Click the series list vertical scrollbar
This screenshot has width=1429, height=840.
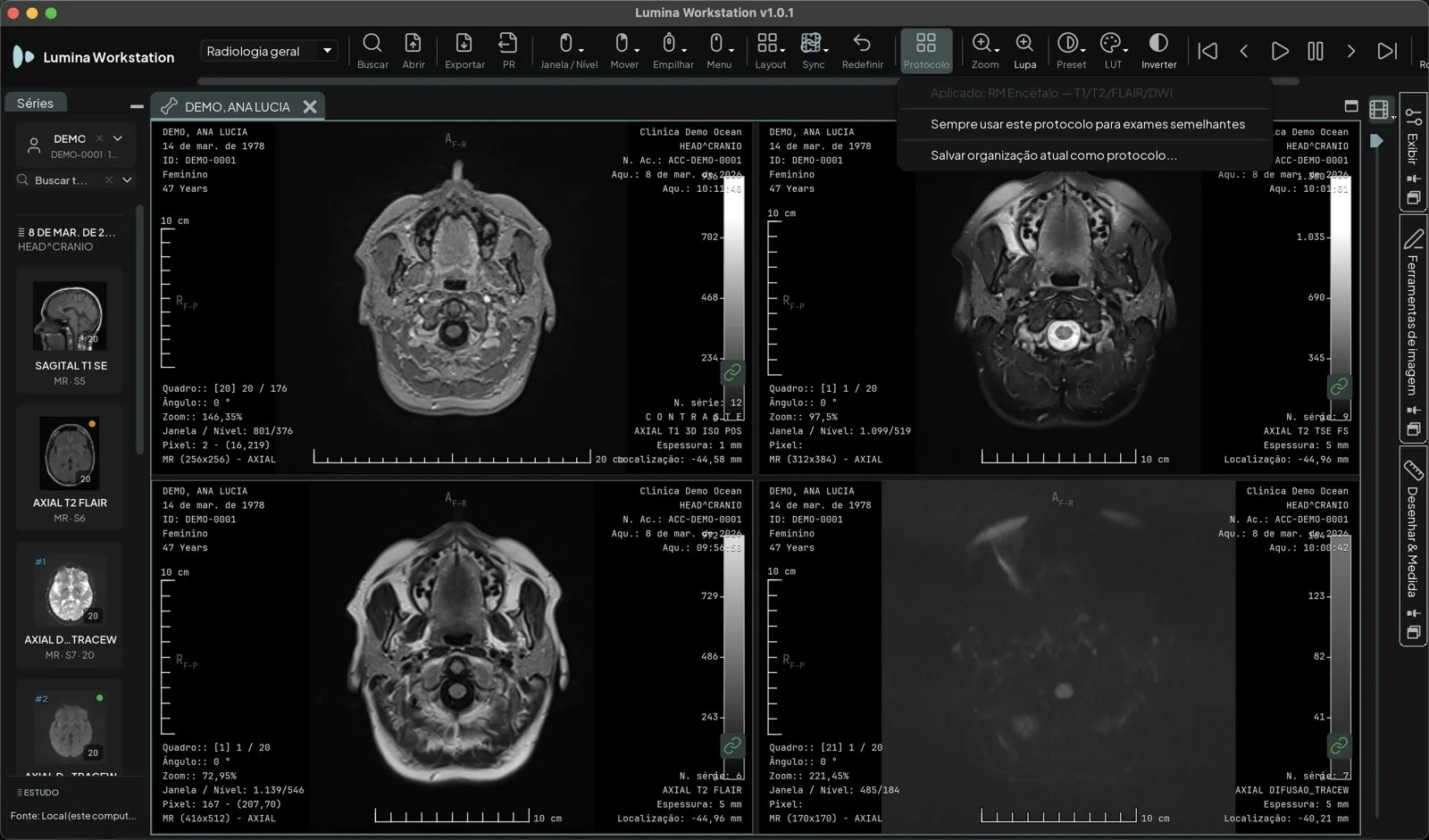coord(139,330)
